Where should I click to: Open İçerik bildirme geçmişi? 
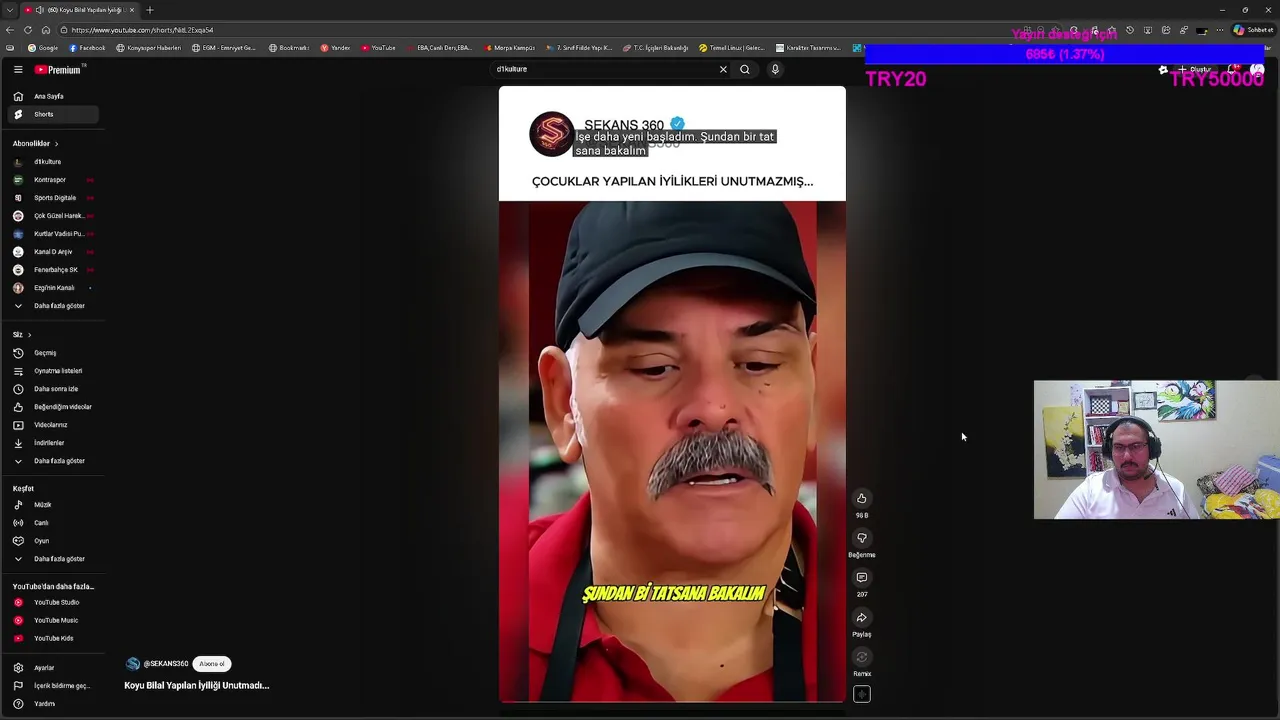pyautogui.click(x=52, y=686)
